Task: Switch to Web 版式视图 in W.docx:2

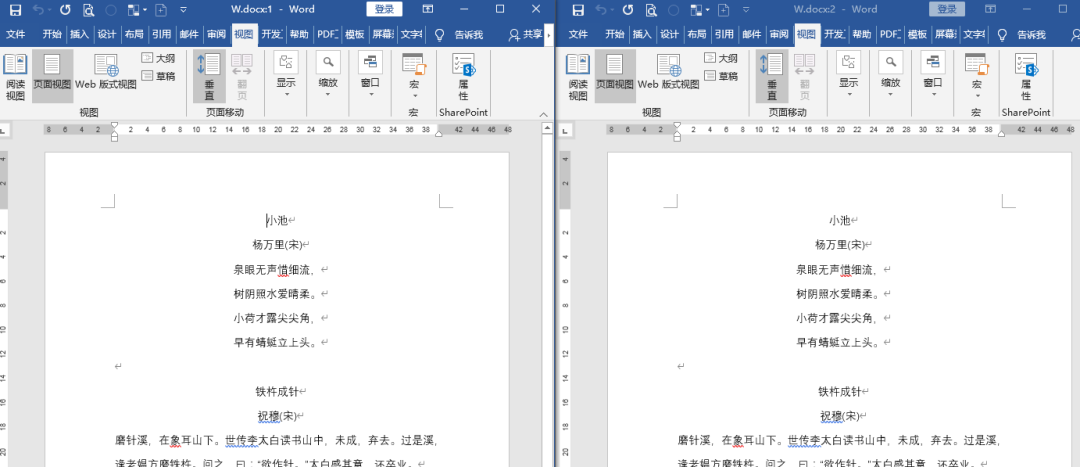Action: [669, 72]
